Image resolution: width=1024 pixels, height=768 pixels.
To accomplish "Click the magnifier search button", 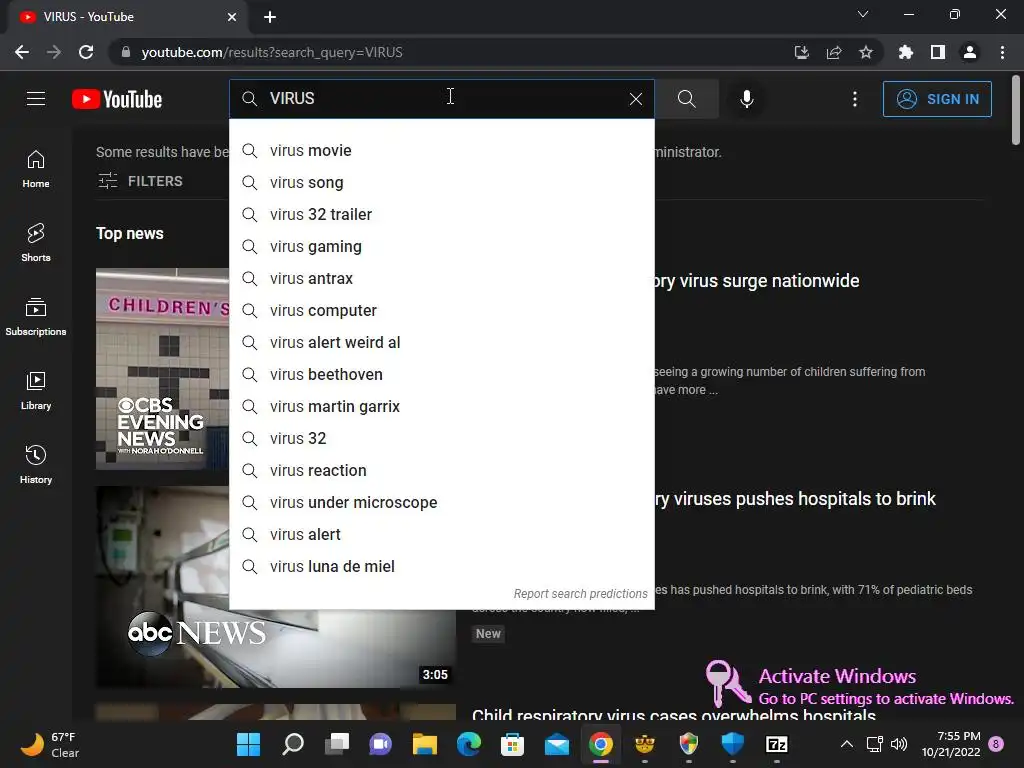I will (686, 99).
